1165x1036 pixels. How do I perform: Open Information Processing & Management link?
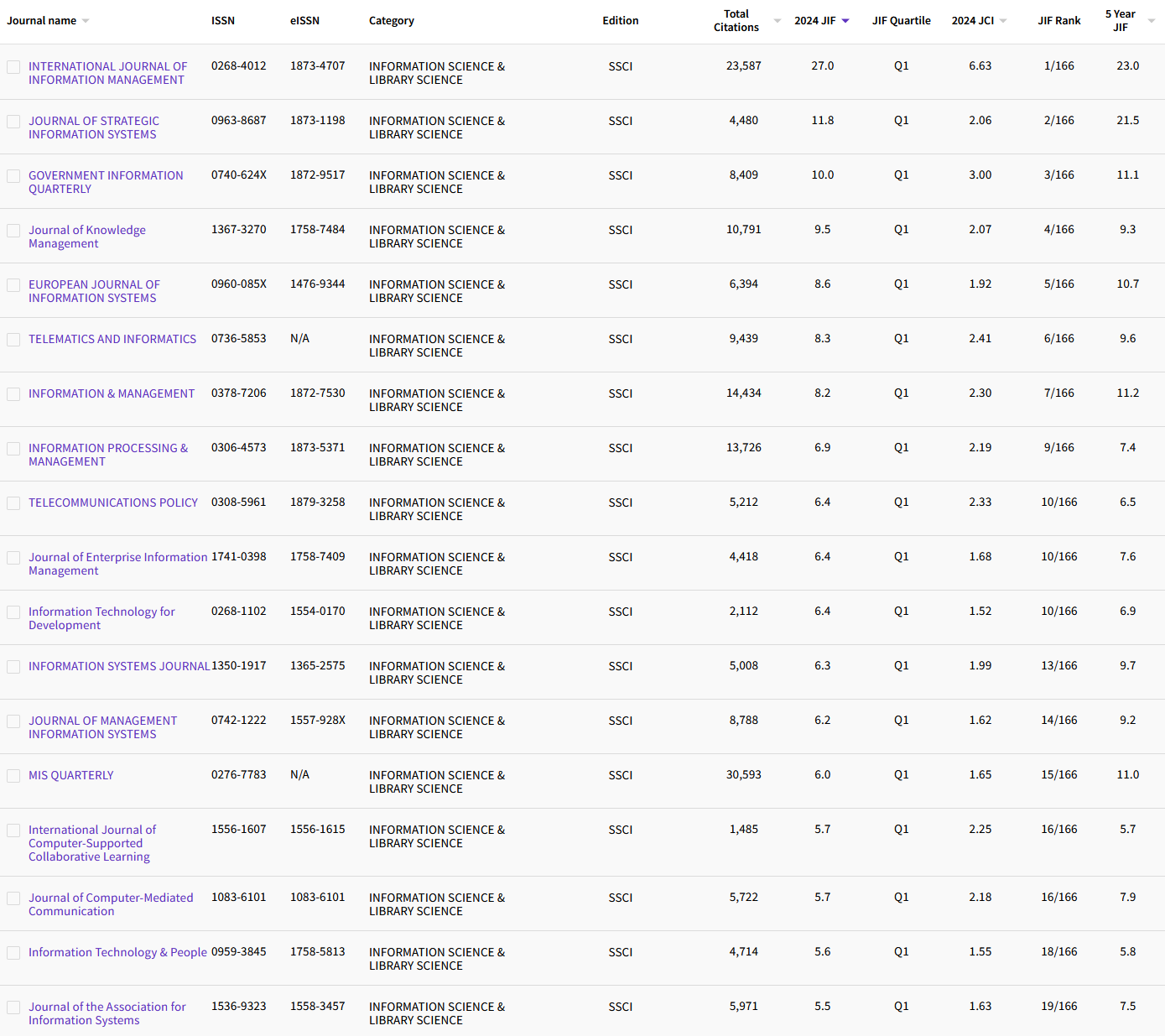coord(108,455)
